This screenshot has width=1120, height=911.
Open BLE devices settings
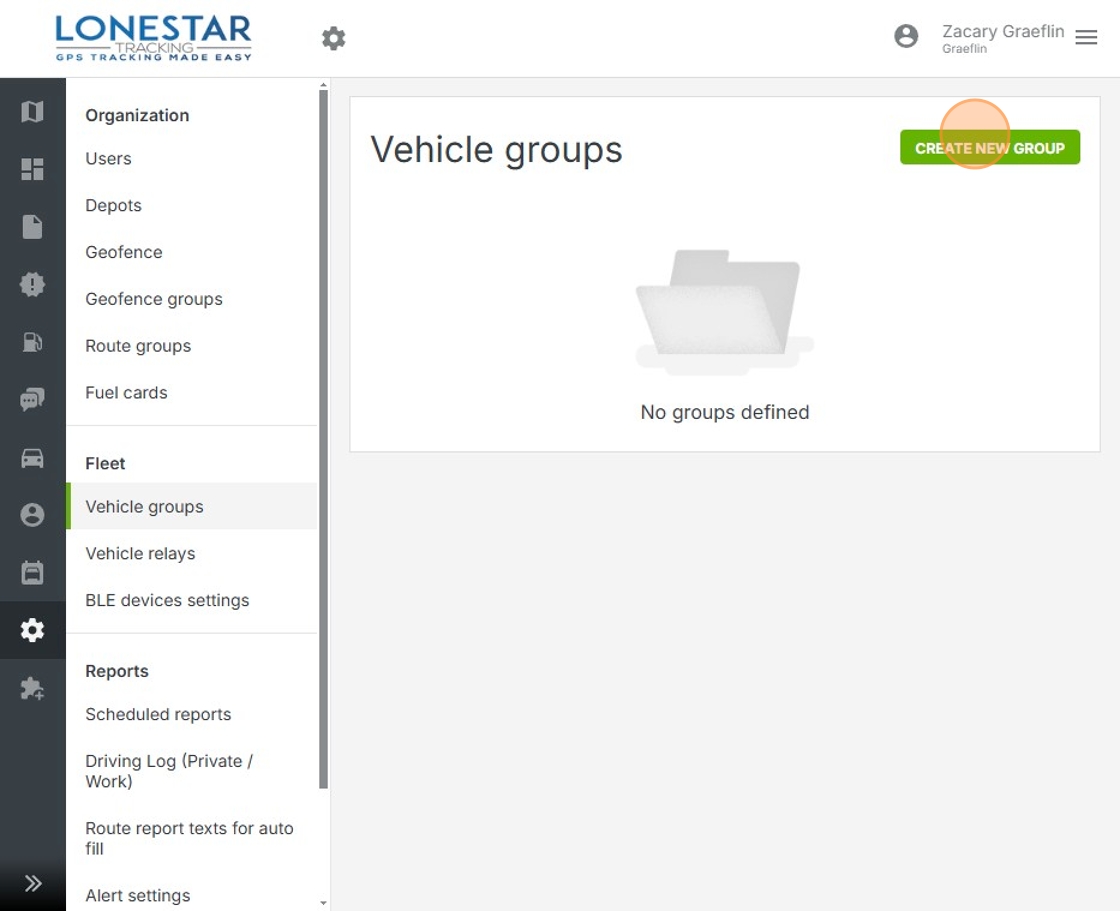pyautogui.click(x=167, y=600)
